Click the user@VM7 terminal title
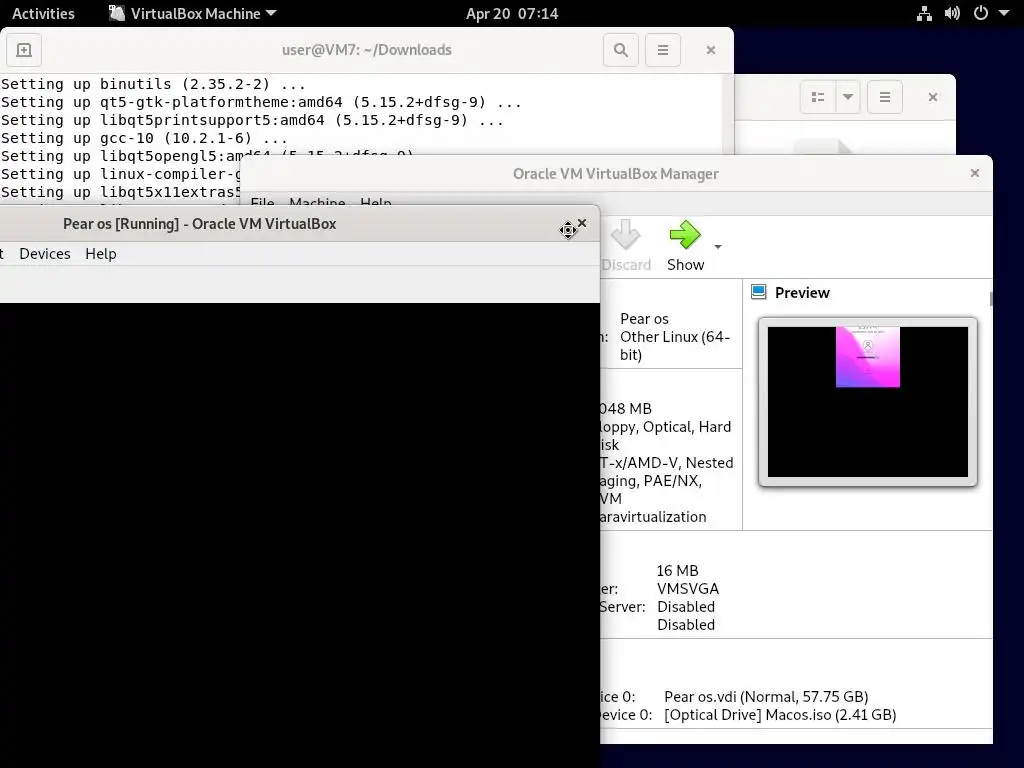This screenshot has height=768, width=1024. pyautogui.click(x=366, y=50)
